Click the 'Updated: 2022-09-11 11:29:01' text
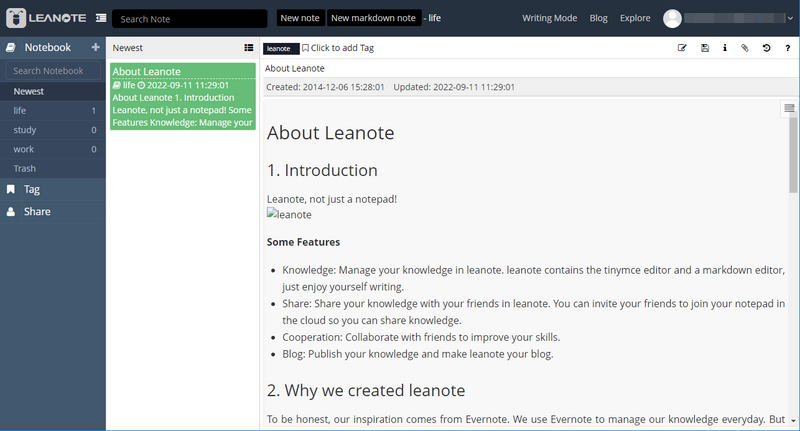 tap(454, 87)
